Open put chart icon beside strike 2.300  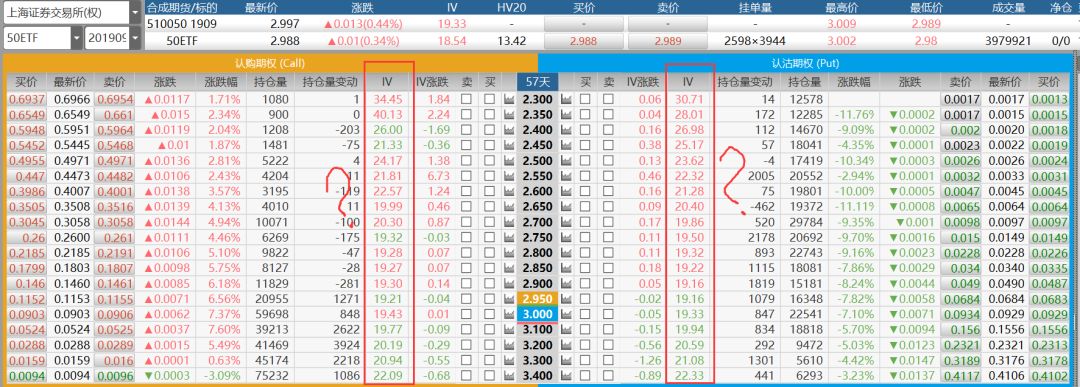[x=567, y=100]
